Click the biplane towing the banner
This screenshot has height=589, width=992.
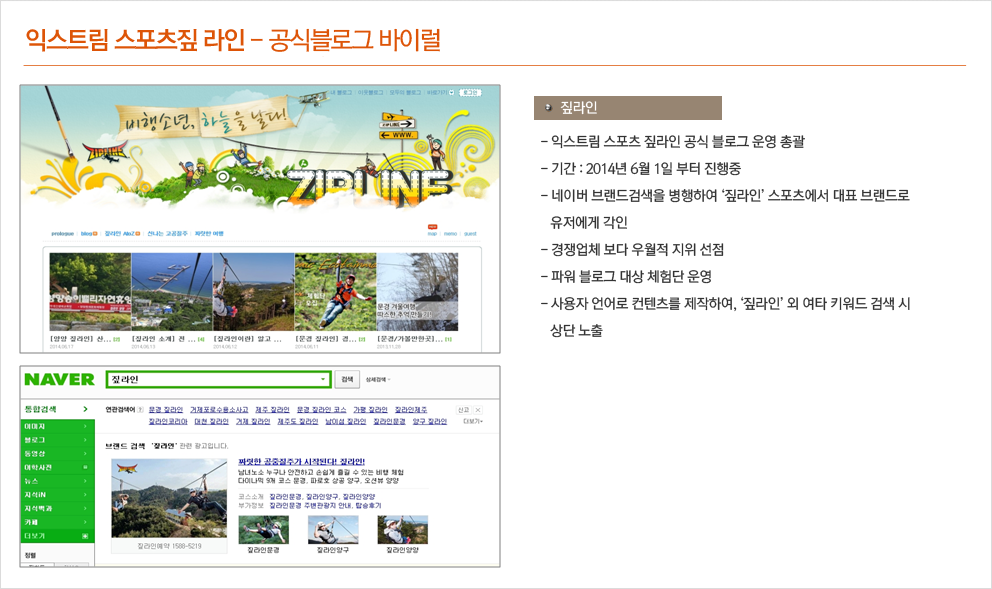coord(313,98)
